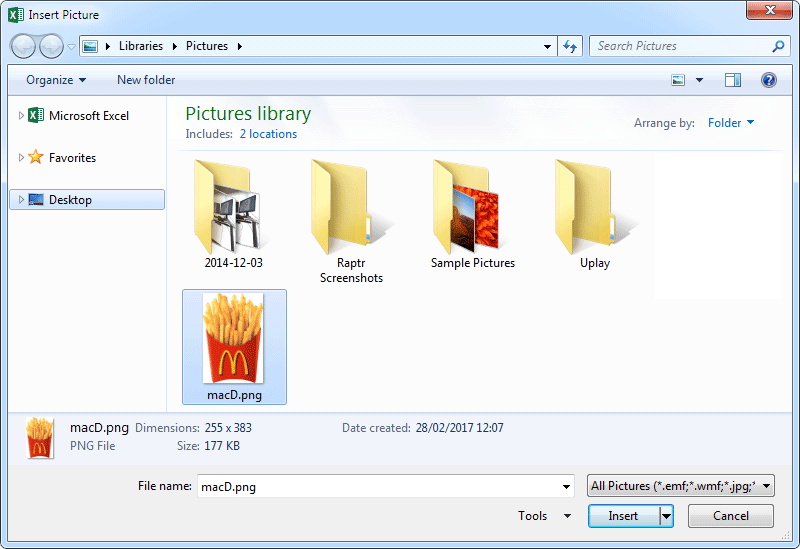This screenshot has height=549, width=800.
Task: Click the Forward navigation arrow button
Action: click(51, 46)
